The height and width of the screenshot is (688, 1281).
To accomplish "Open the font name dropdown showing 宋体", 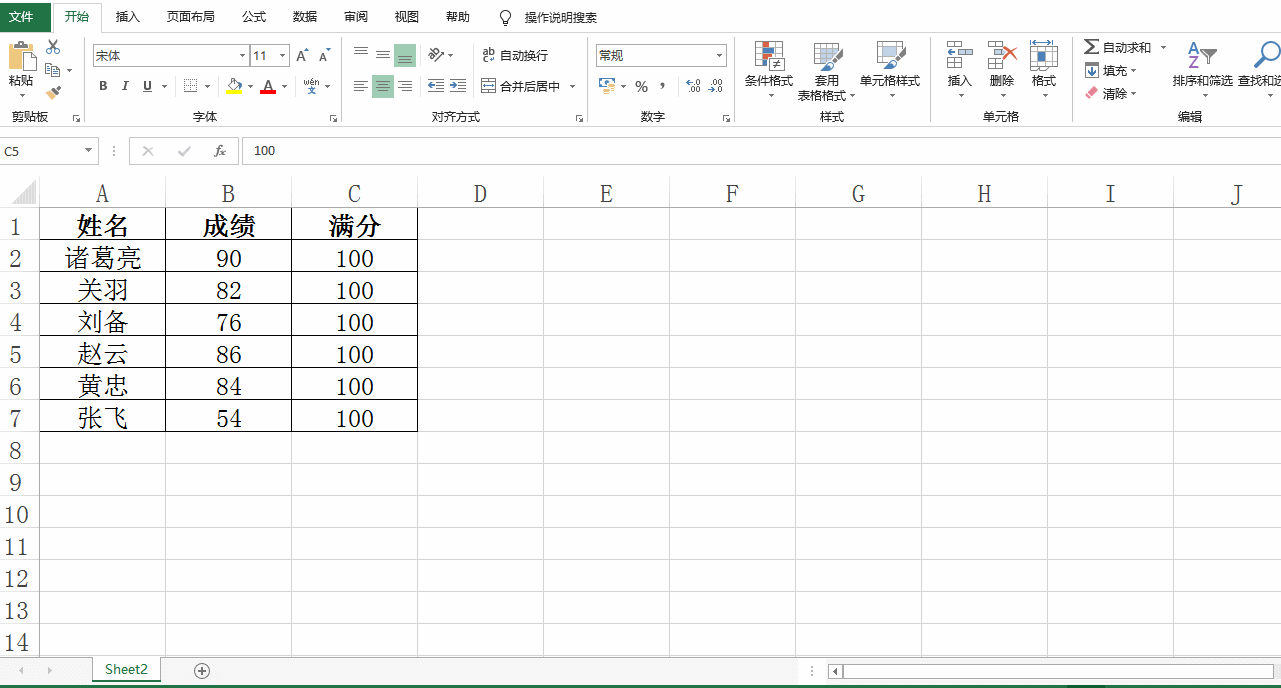I will click(241, 55).
